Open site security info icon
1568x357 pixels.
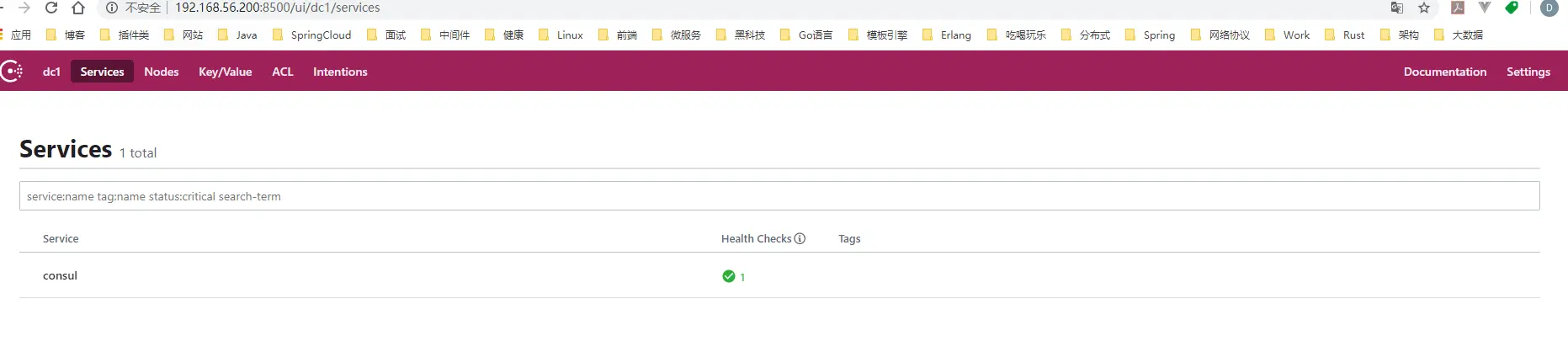point(111,8)
